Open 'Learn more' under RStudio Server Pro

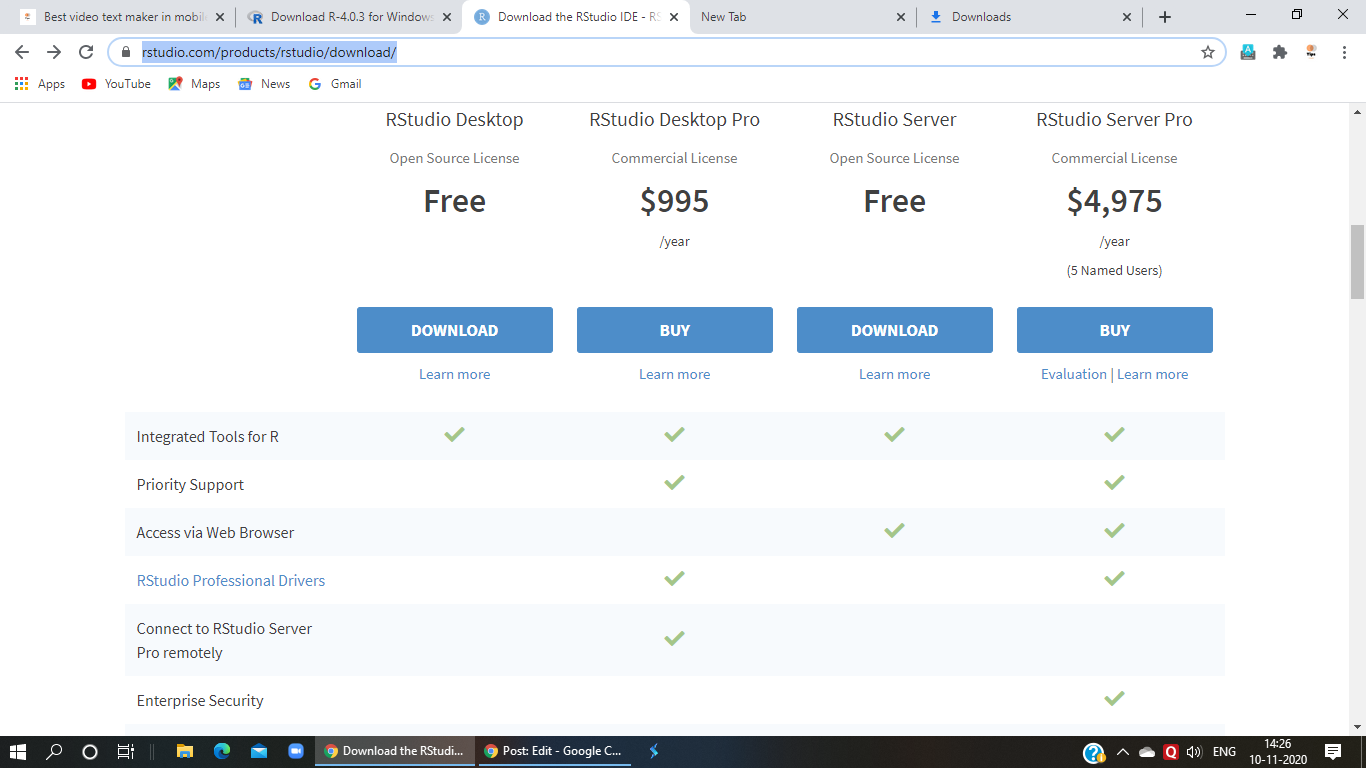(1153, 374)
